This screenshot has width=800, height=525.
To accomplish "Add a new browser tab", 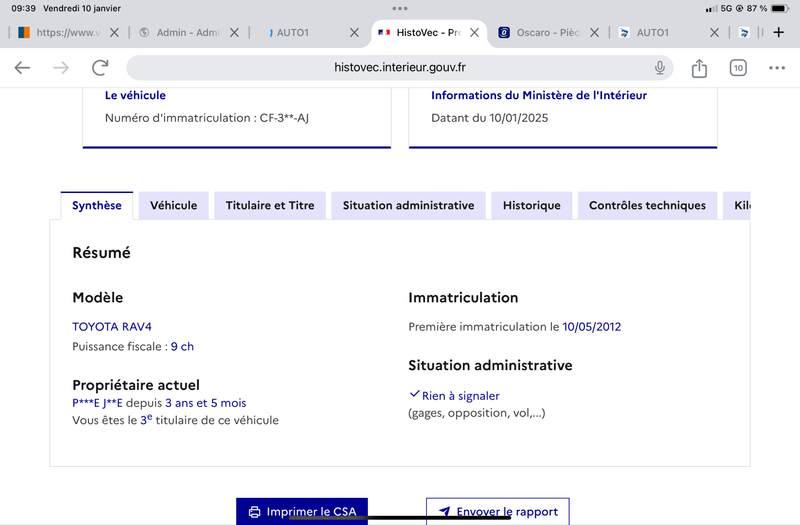I will click(779, 33).
